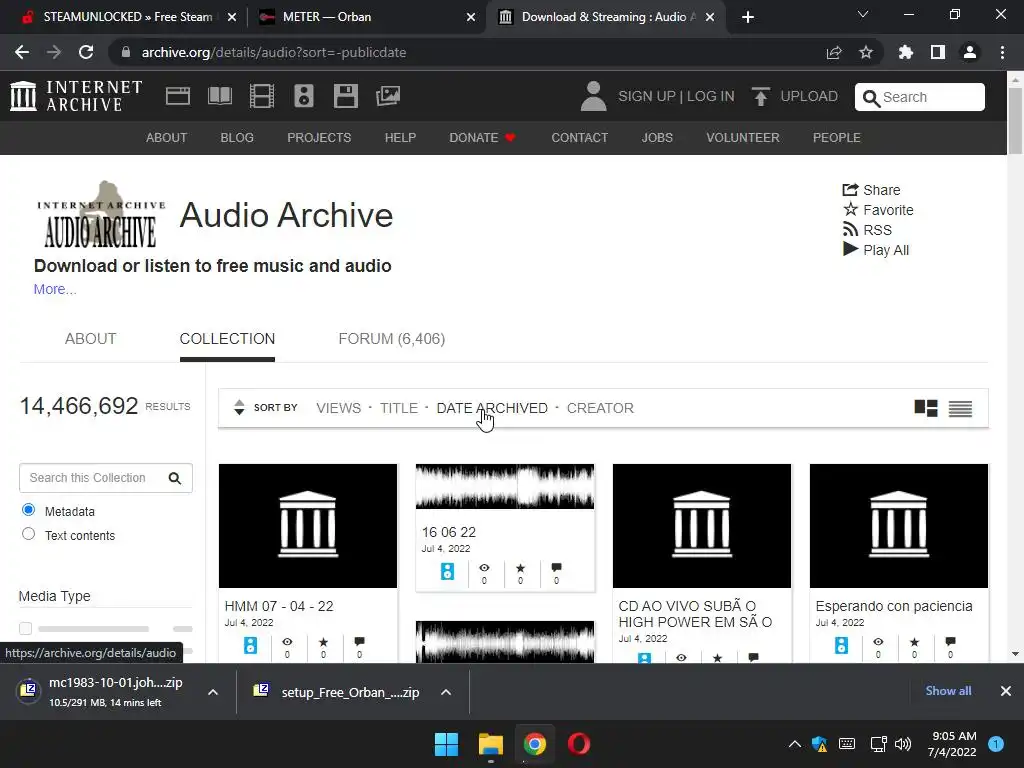This screenshot has width=1024, height=768.
Task: Switch to list view icon
Action: pos(960,408)
